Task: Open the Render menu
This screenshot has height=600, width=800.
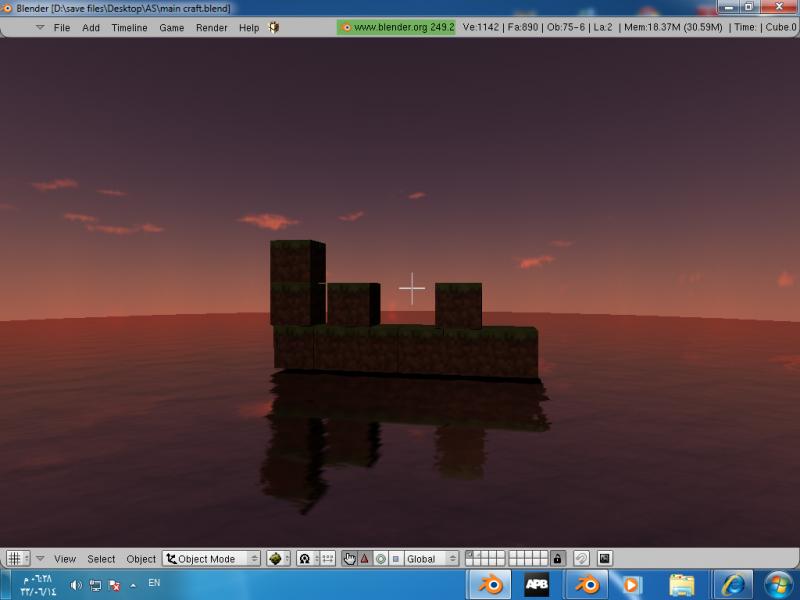Action: click(x=212, y=28)
